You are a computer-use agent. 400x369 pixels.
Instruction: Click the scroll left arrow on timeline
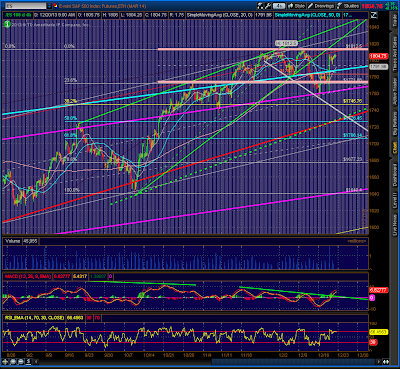36,362
